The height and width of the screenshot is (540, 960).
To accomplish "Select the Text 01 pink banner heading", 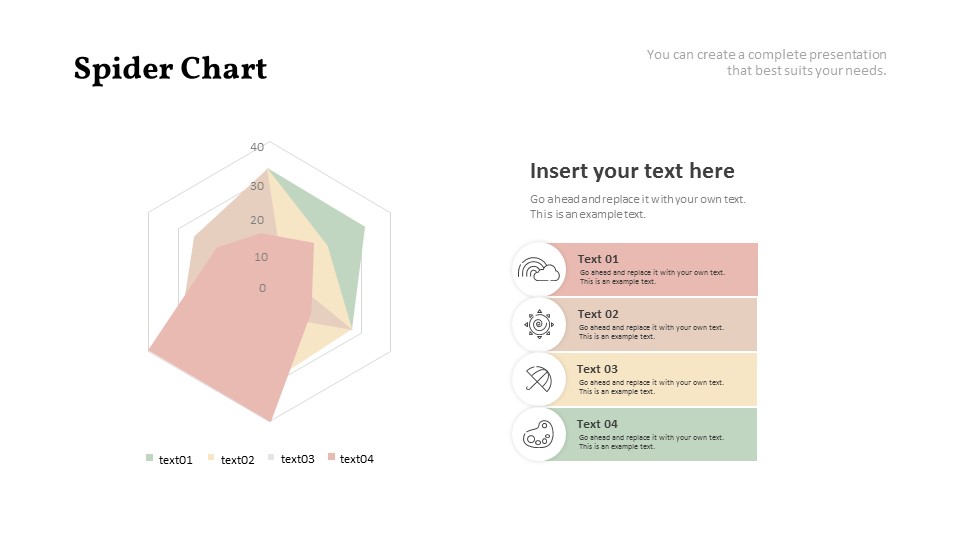I will point(598,259).
